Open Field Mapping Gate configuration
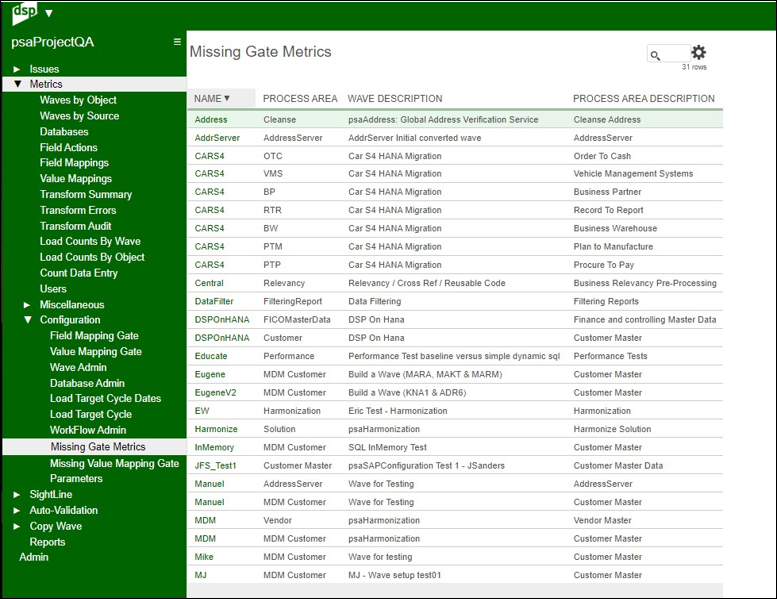The height and width of the screenshot is (599, 777). point(94,336)
